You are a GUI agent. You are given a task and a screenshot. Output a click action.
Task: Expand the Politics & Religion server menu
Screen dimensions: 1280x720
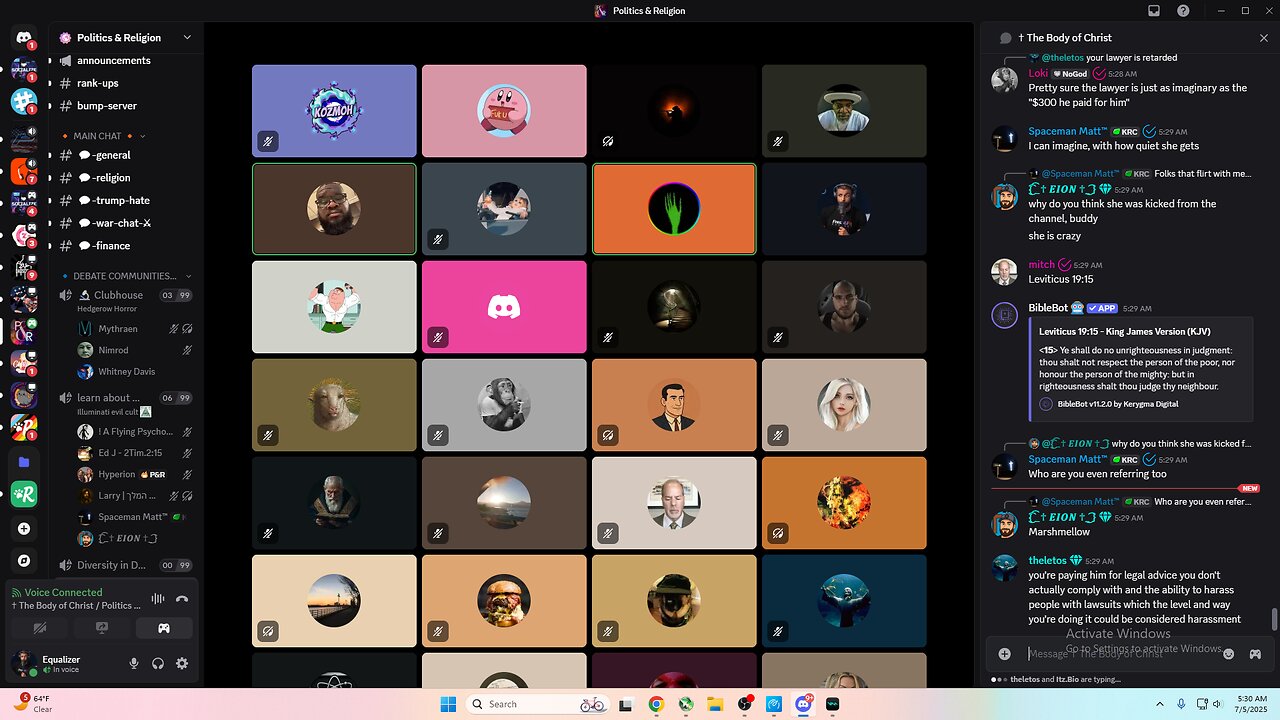(125, 38)
